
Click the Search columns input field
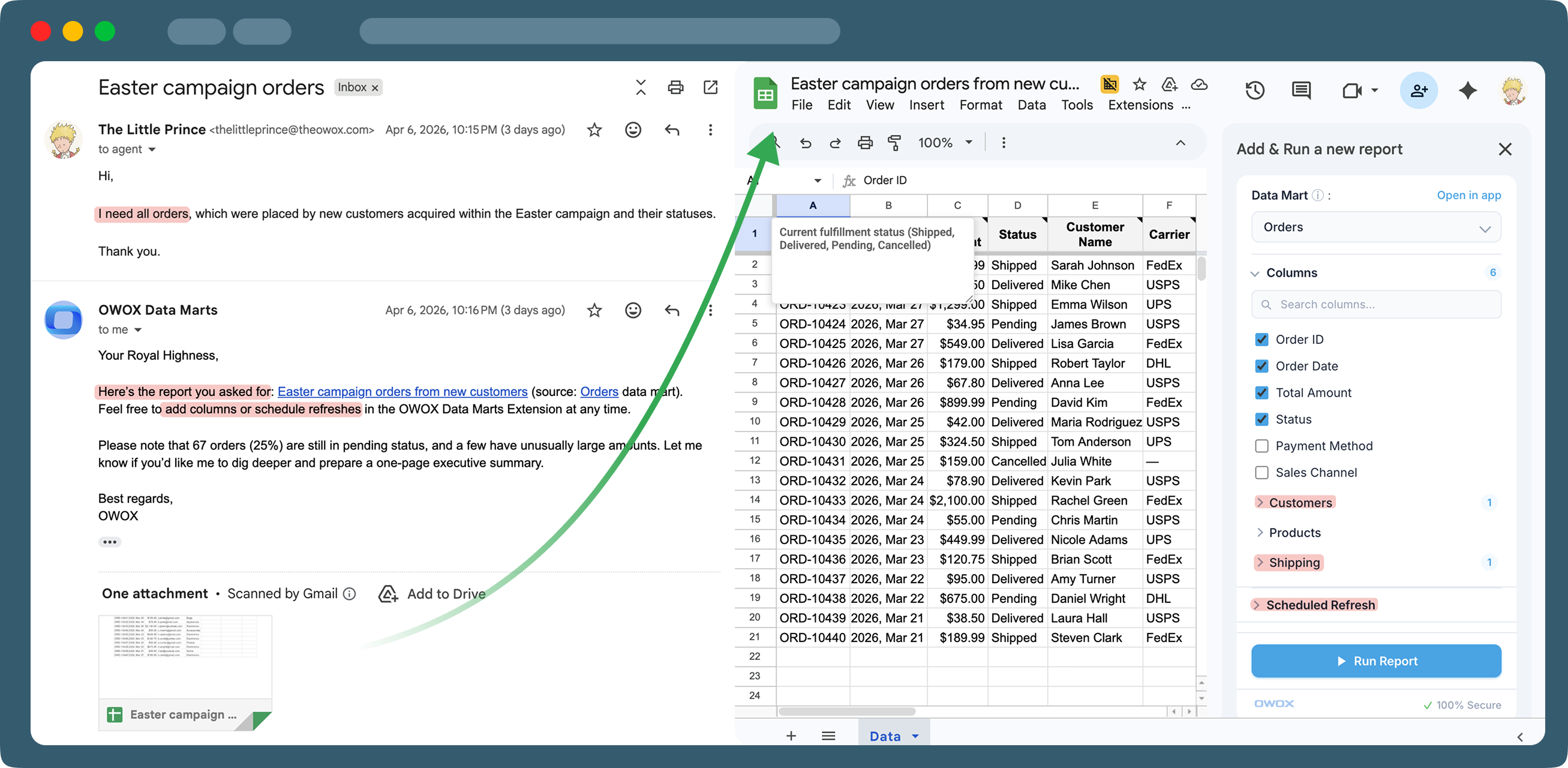pyautogui.click(x=1375, y=305)
